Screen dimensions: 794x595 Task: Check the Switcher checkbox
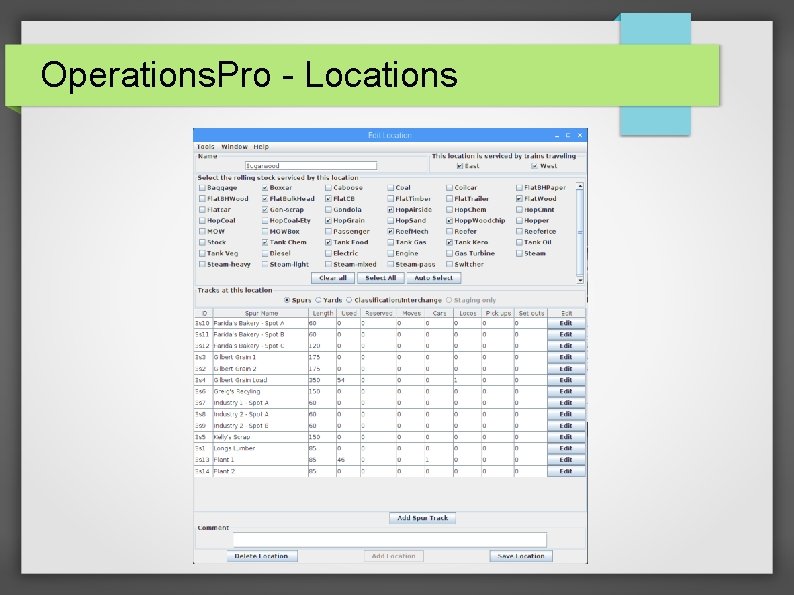pos(449,264)
